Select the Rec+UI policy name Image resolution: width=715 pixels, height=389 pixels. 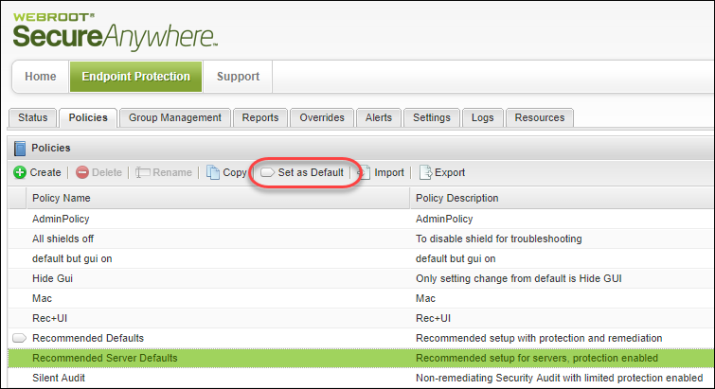50,318
